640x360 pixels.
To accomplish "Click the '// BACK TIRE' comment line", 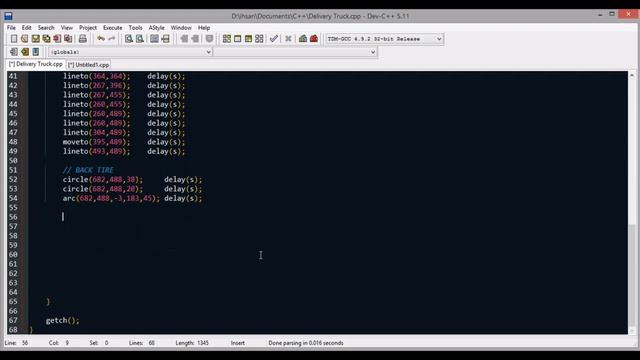I will tap(88, 170).
